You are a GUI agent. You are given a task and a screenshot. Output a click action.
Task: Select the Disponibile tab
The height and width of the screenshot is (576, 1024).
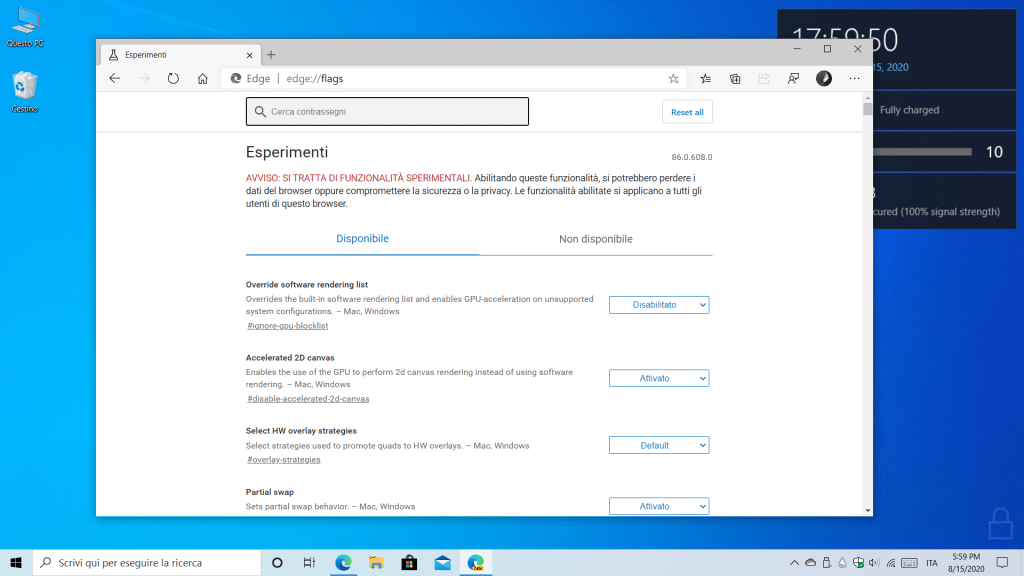click(x=362, y=239)
